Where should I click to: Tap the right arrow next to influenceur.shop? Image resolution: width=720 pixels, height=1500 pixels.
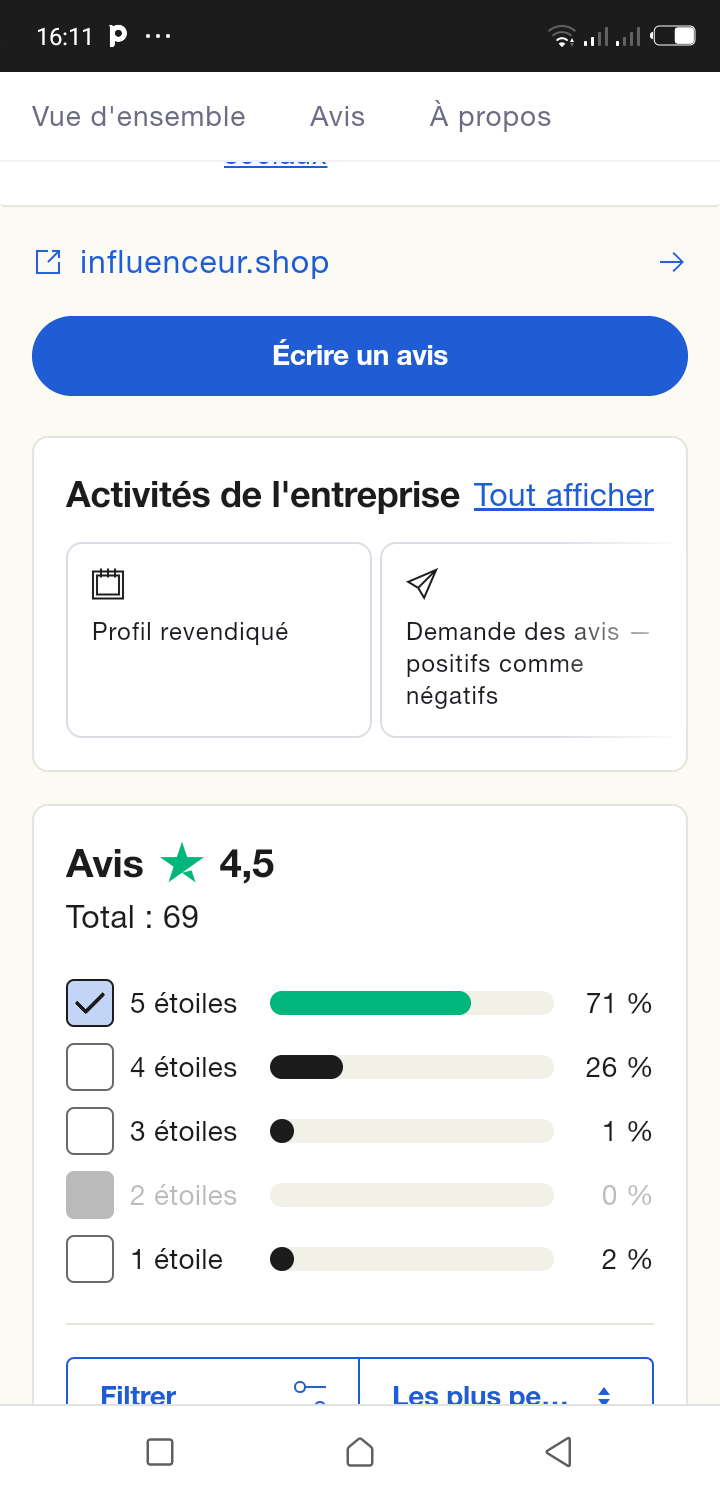(x=671, y=262)
